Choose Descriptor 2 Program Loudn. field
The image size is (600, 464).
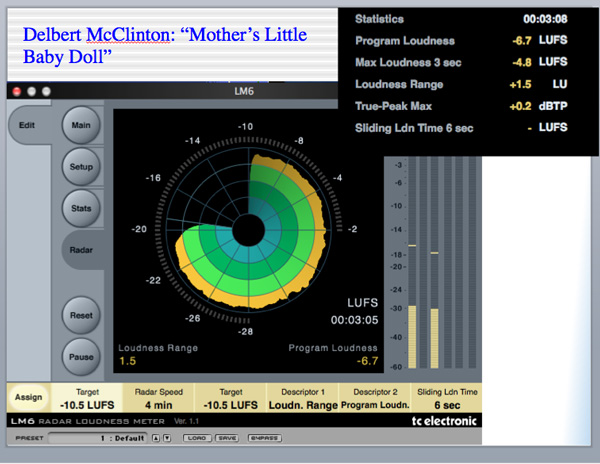[375, 399]
